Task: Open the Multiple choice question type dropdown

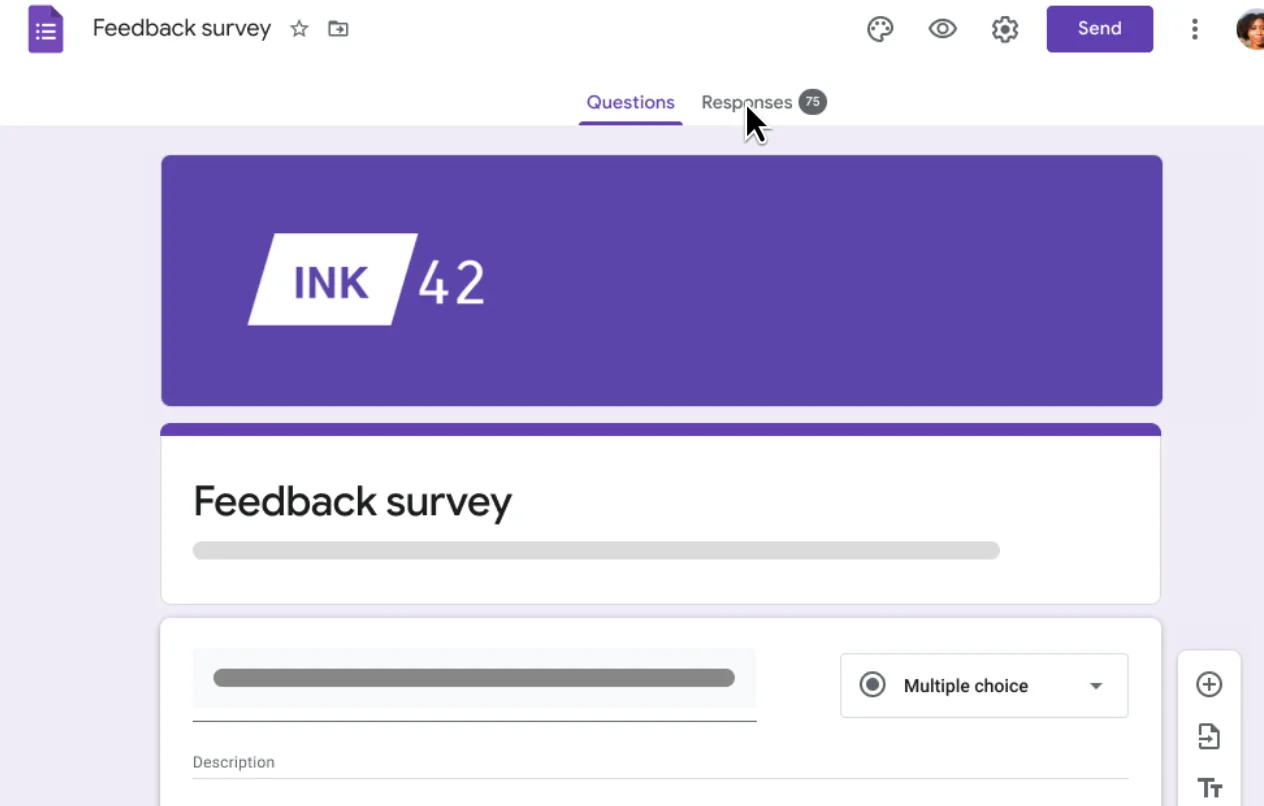Action: 983,685
